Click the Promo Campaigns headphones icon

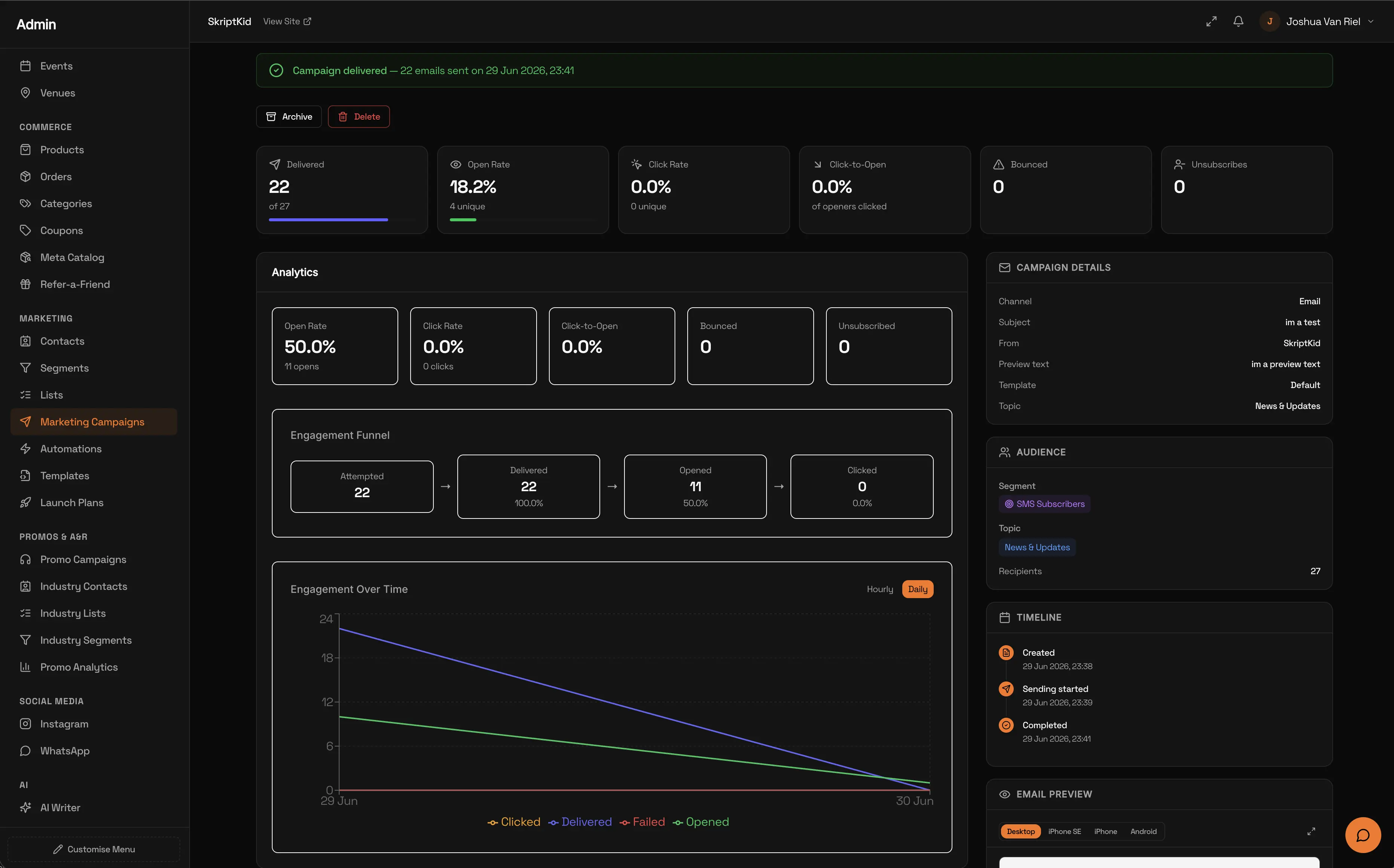click(x=25, y=560)
